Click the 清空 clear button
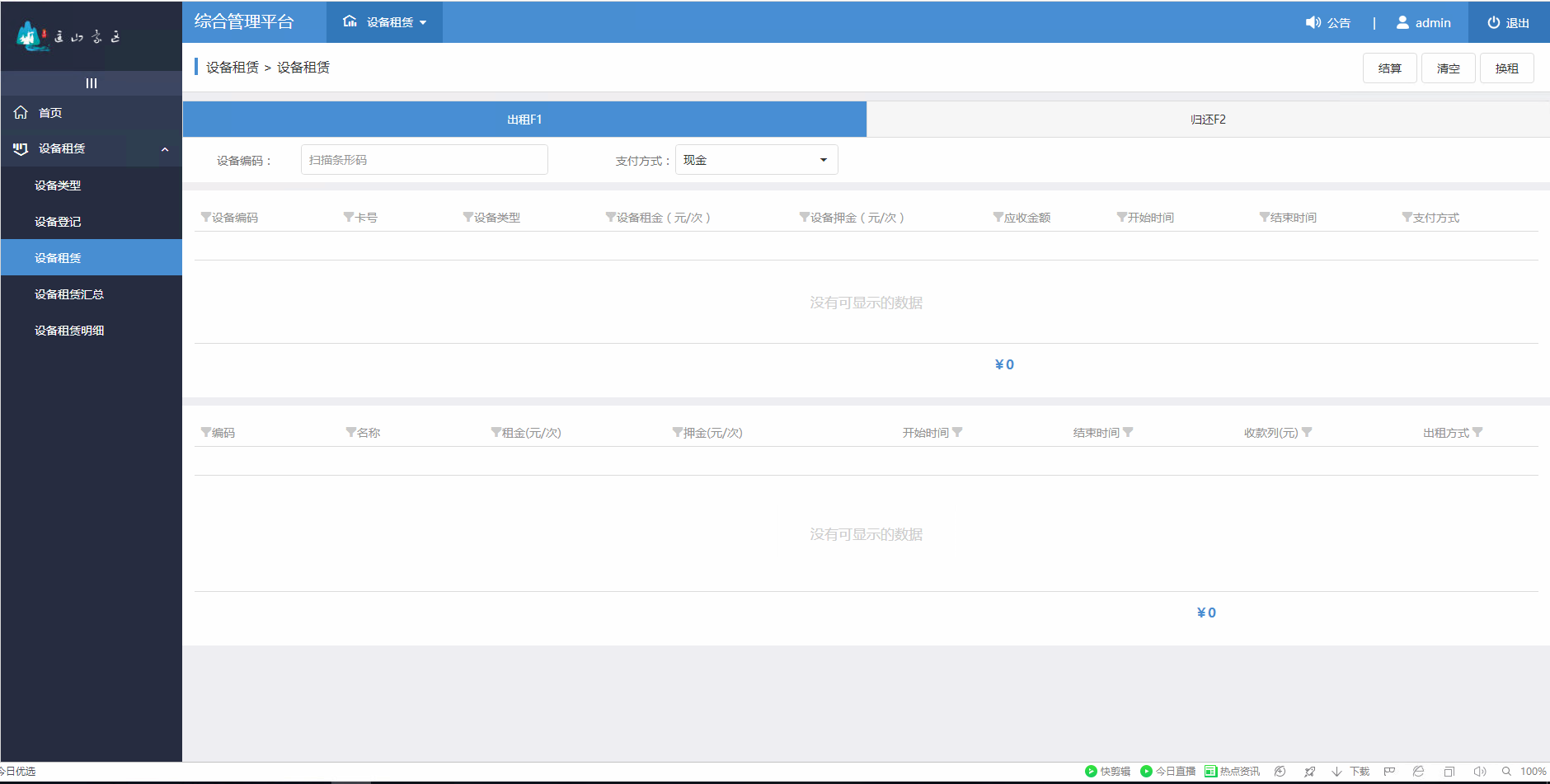The image size is (1550, 784). 1448,68
